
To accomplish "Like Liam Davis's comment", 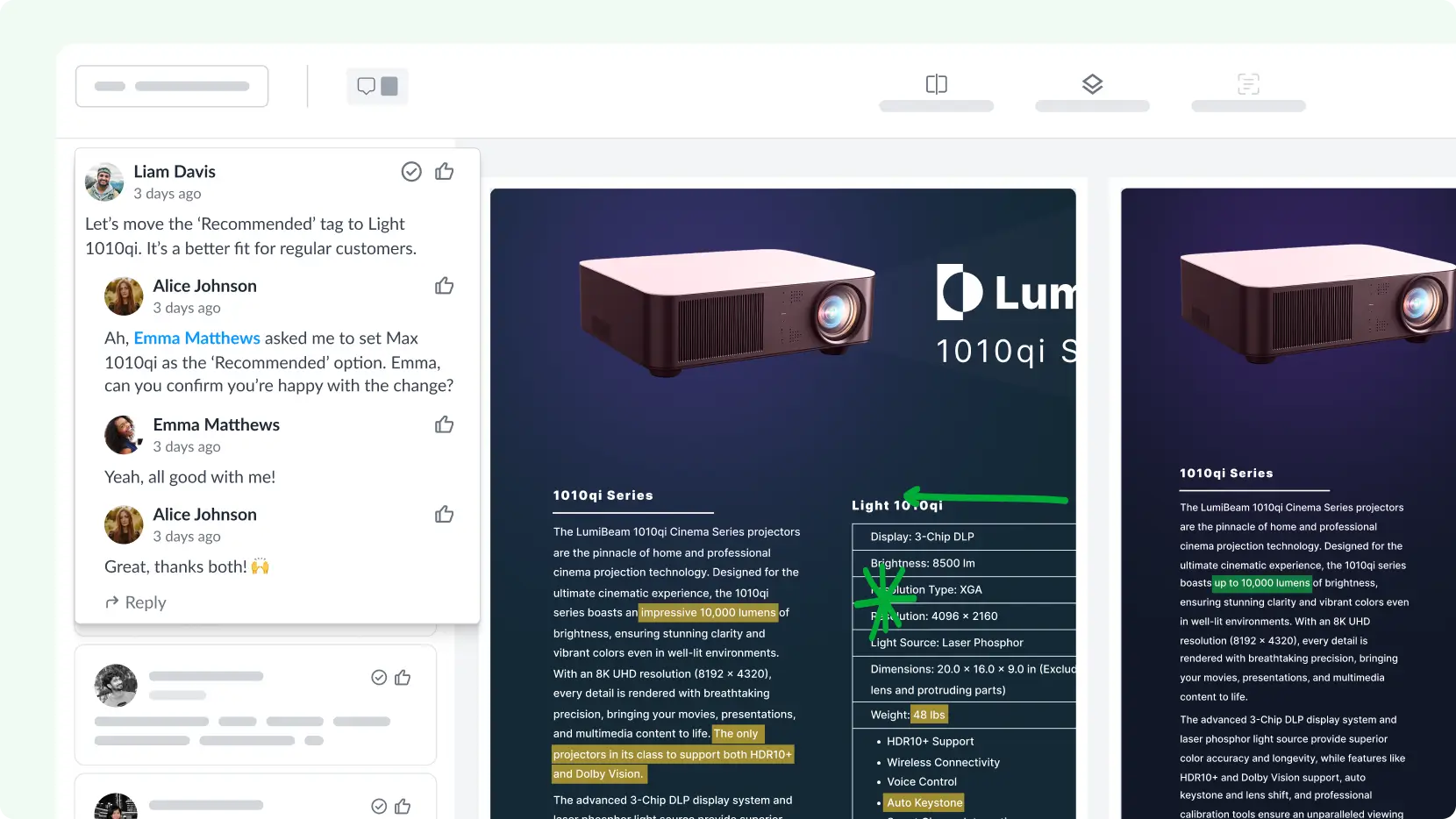I will click(445, 172).
